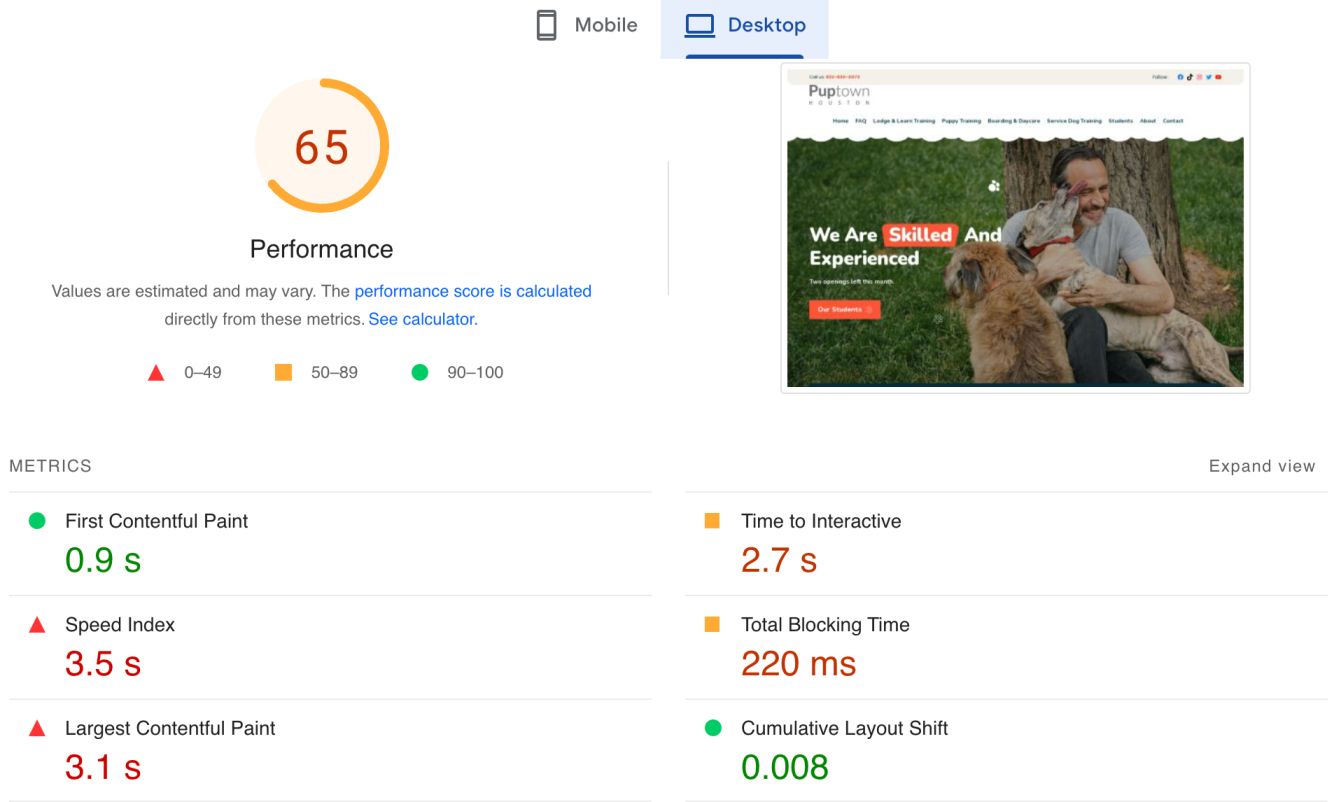This screenshot has height=802, width=1334.
Task: Click orange square beside Total Blocking Time
Action: [712, 625]
